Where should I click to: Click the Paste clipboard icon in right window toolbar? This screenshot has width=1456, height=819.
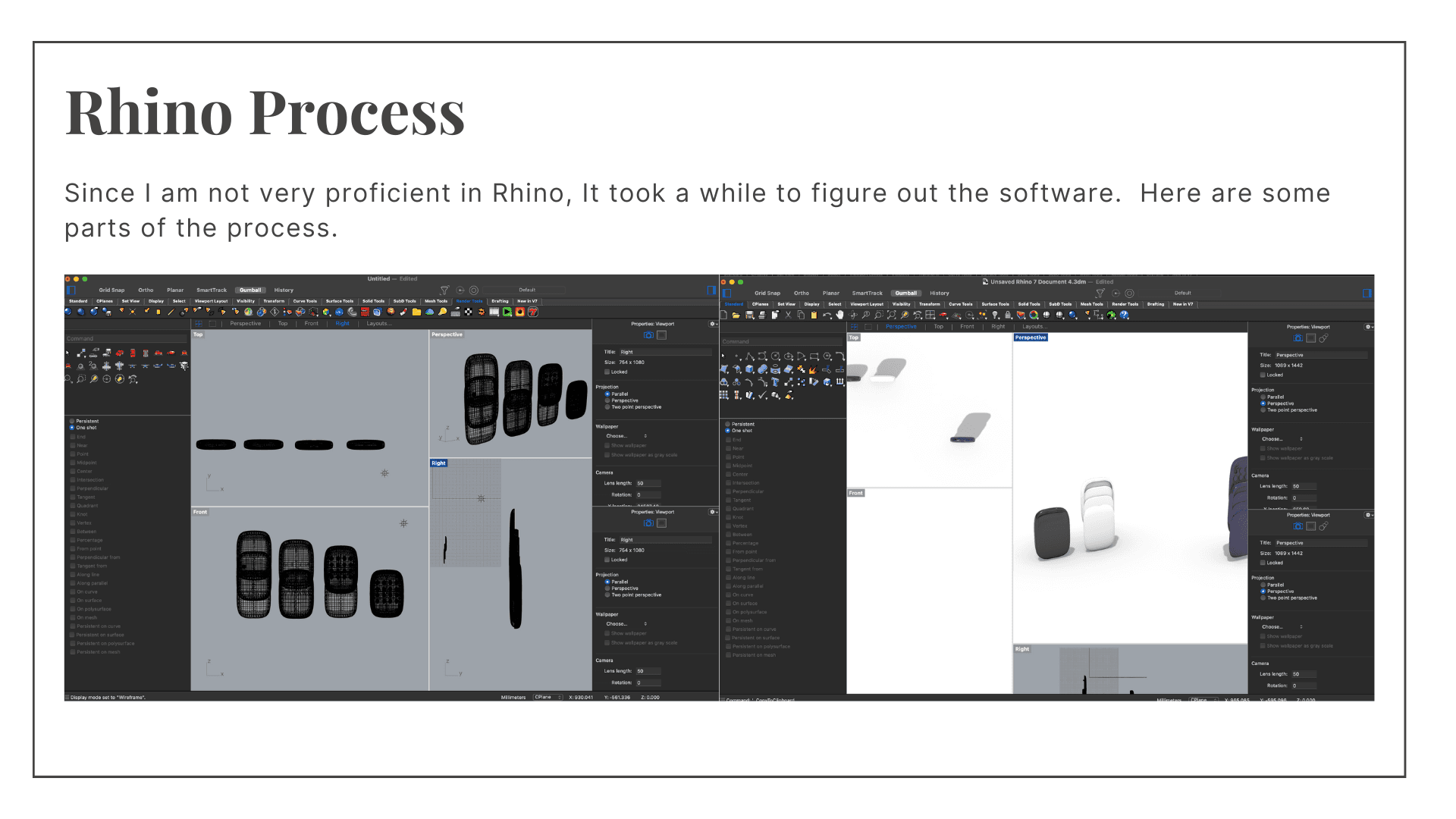(814, 315)
